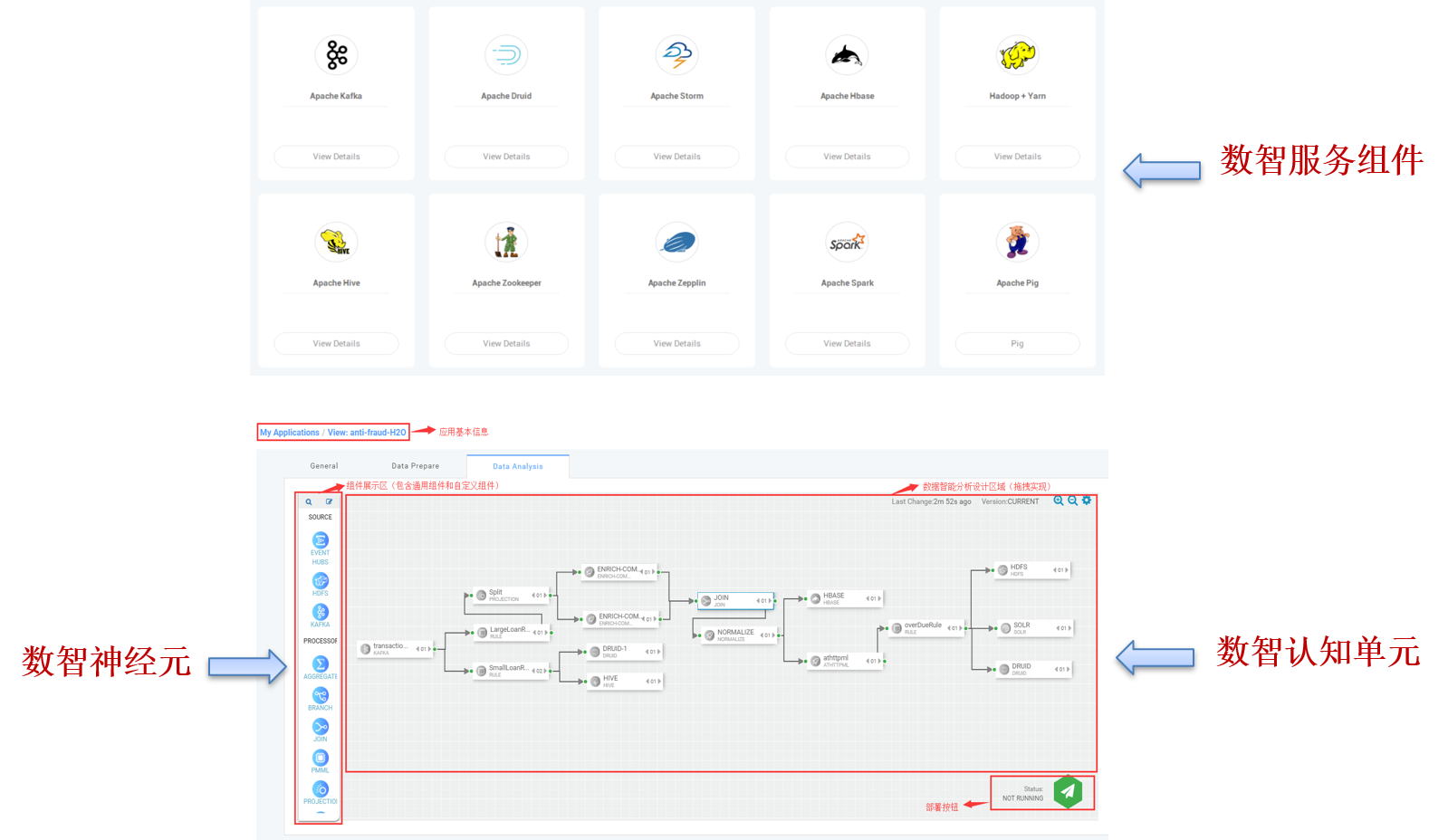Open component search magnifier icon

click(x=309, y=501)
